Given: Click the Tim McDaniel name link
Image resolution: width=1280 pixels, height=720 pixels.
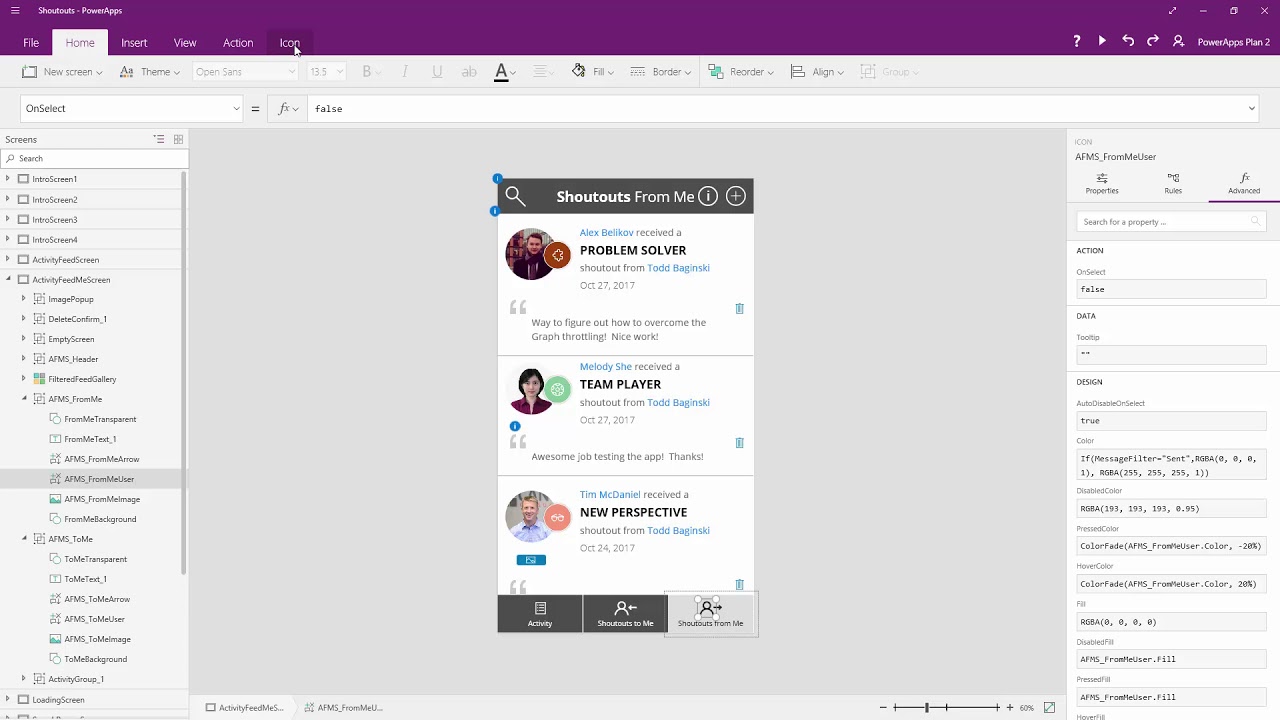Looking at the screenshot, I should click(x=609, y=494).
